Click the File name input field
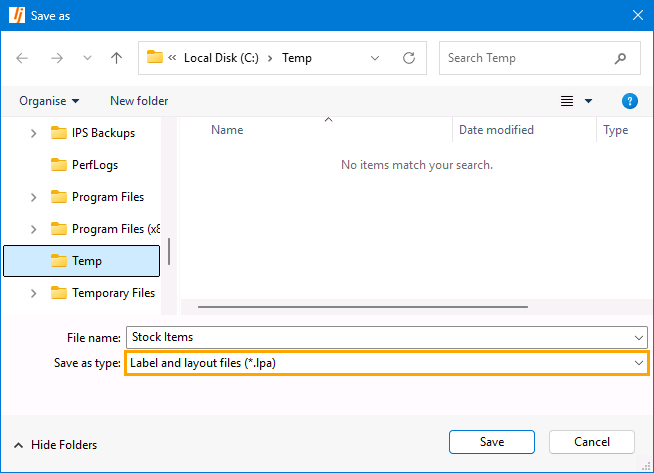The width and height of the screenshot is (654, 473). (380, 337)
